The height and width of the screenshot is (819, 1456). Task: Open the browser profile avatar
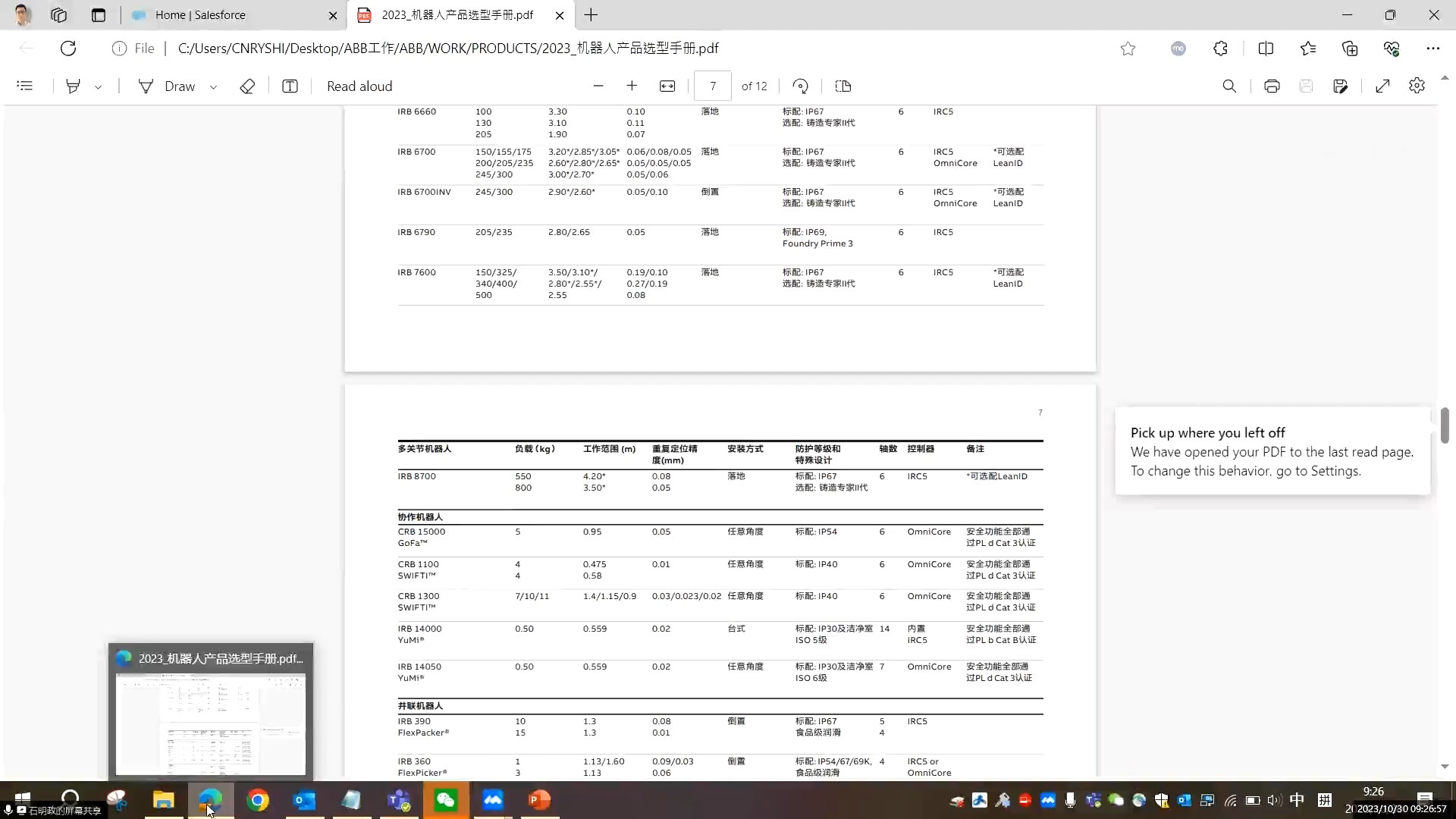(22, 15)
